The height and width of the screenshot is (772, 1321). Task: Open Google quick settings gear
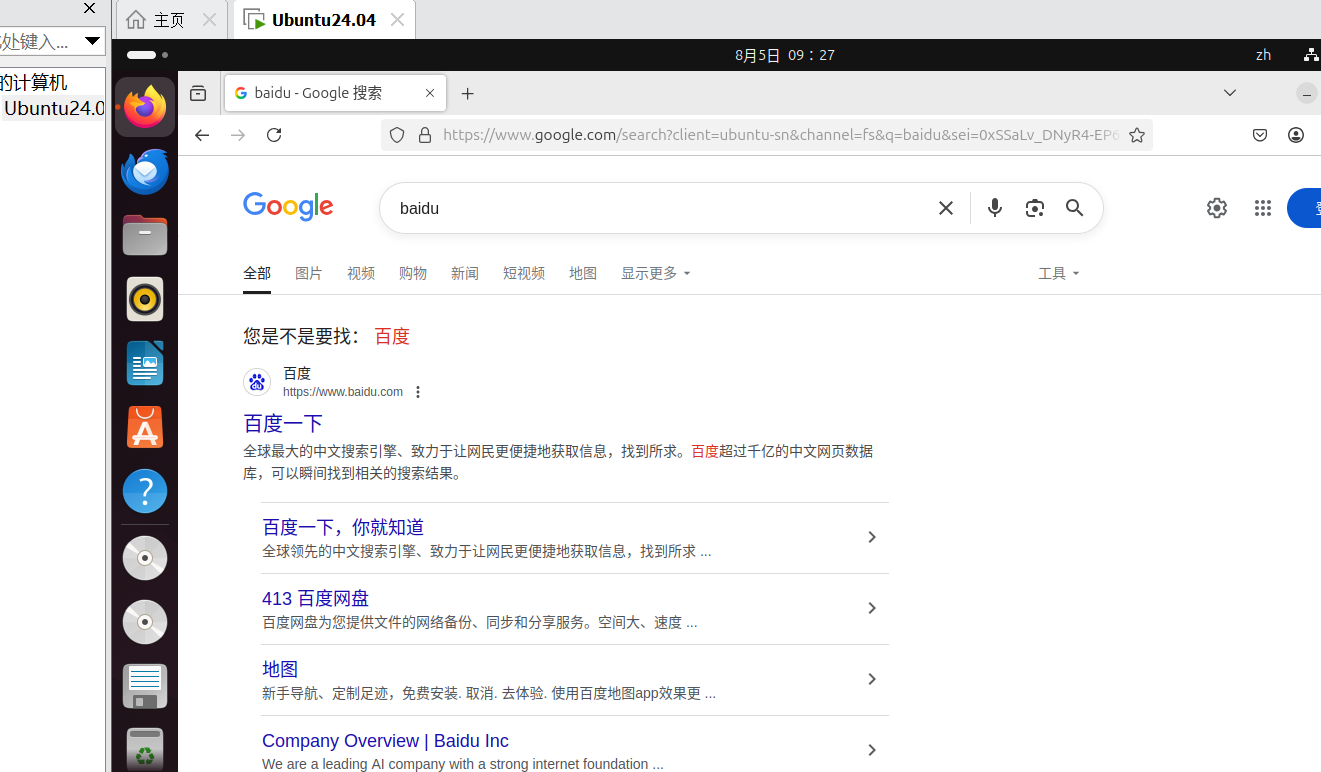pos(1217,208)
